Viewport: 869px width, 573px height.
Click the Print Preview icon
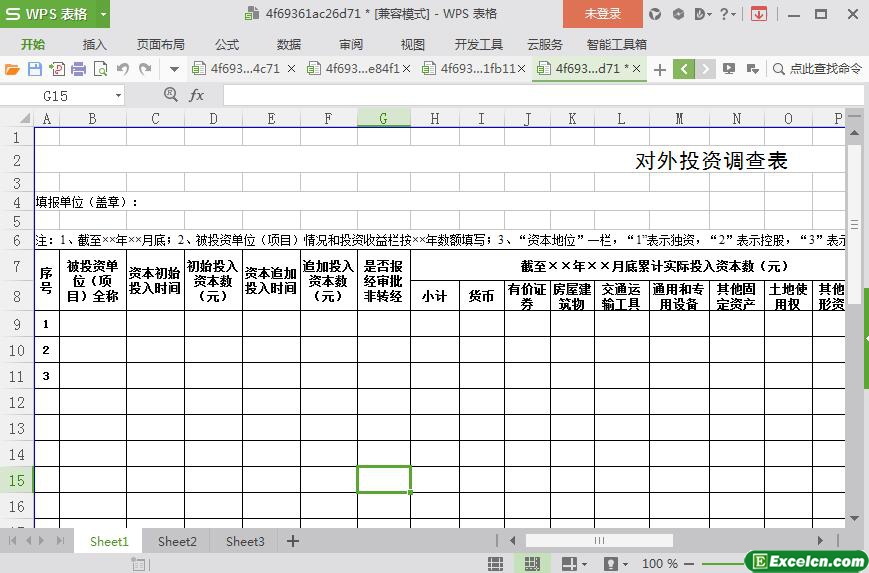point(100,69)
